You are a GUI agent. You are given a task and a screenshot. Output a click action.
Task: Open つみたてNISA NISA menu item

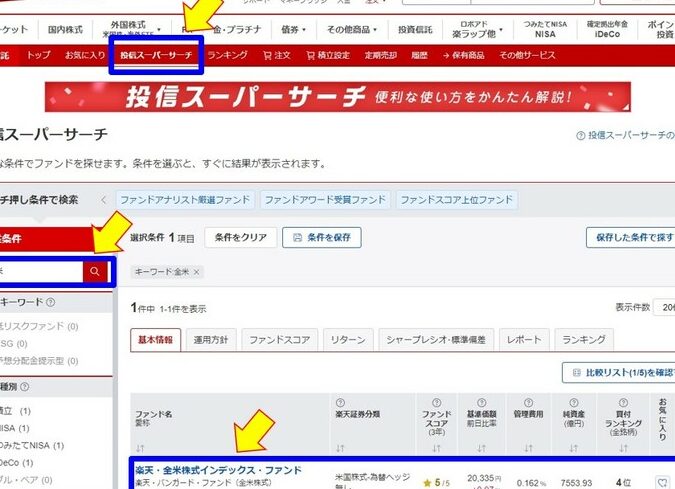pyautogui.click(x=545, y=29)
